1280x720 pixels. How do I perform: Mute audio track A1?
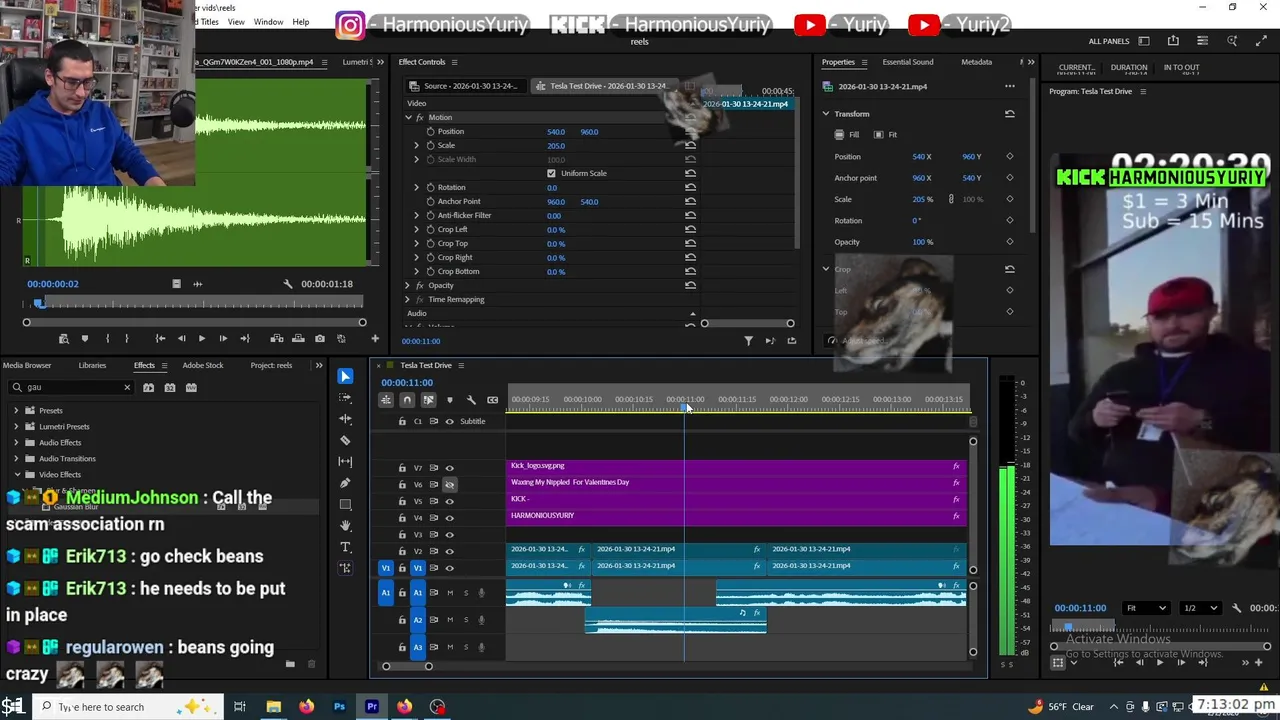(450, 593)
